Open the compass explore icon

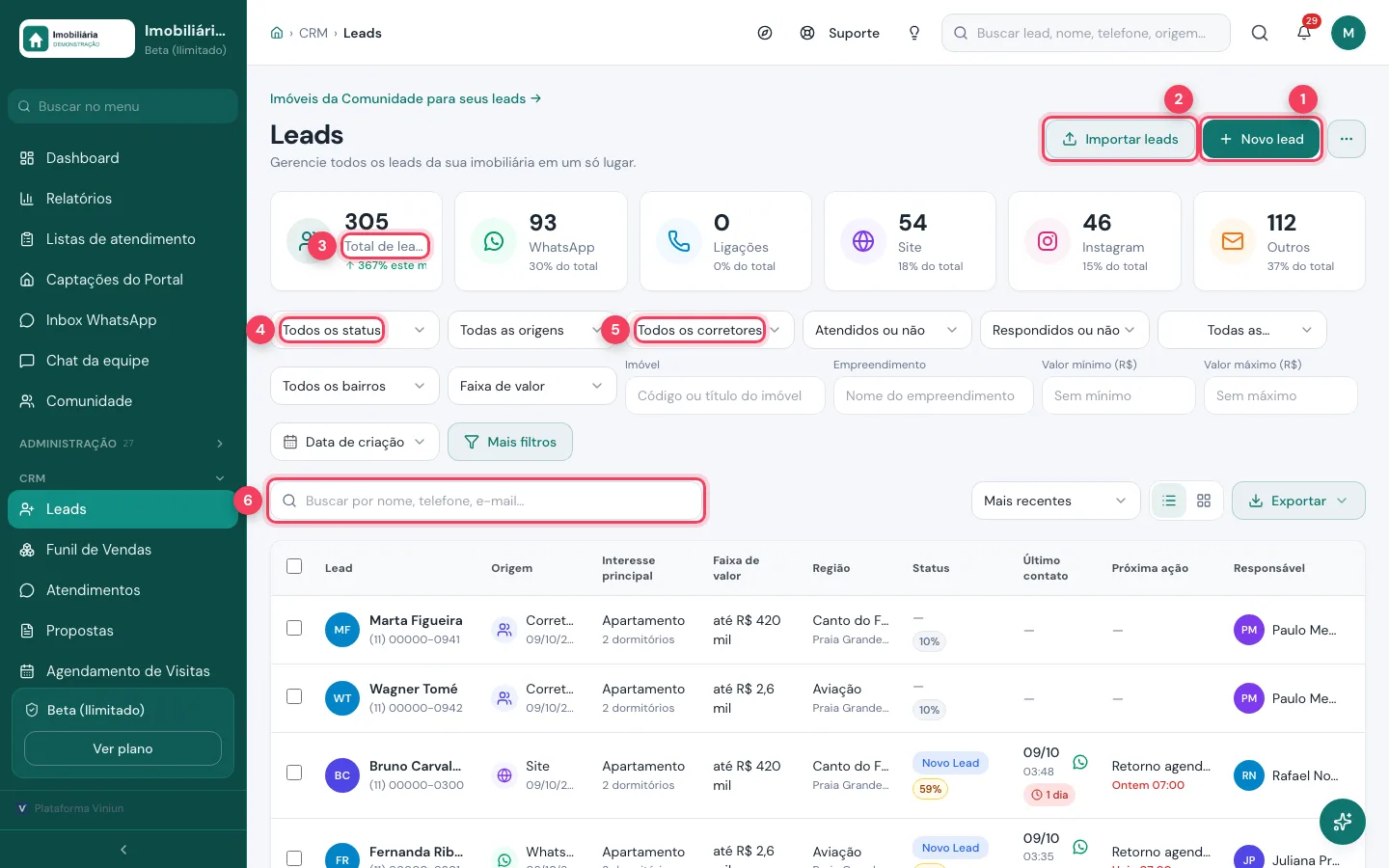(765, 33)
